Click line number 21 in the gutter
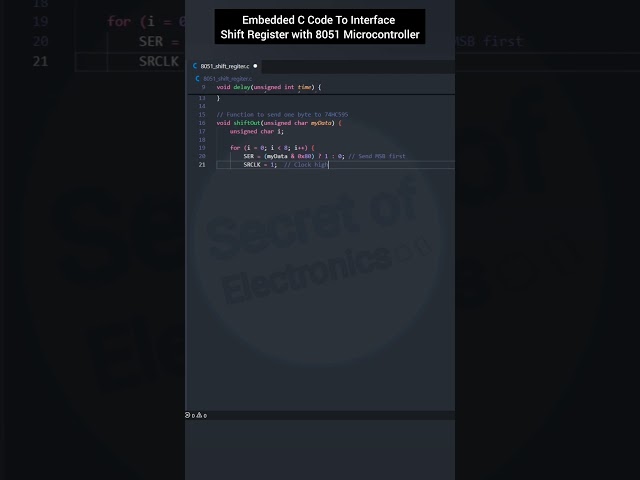The image size is (640, 480). tap(202, 164)
